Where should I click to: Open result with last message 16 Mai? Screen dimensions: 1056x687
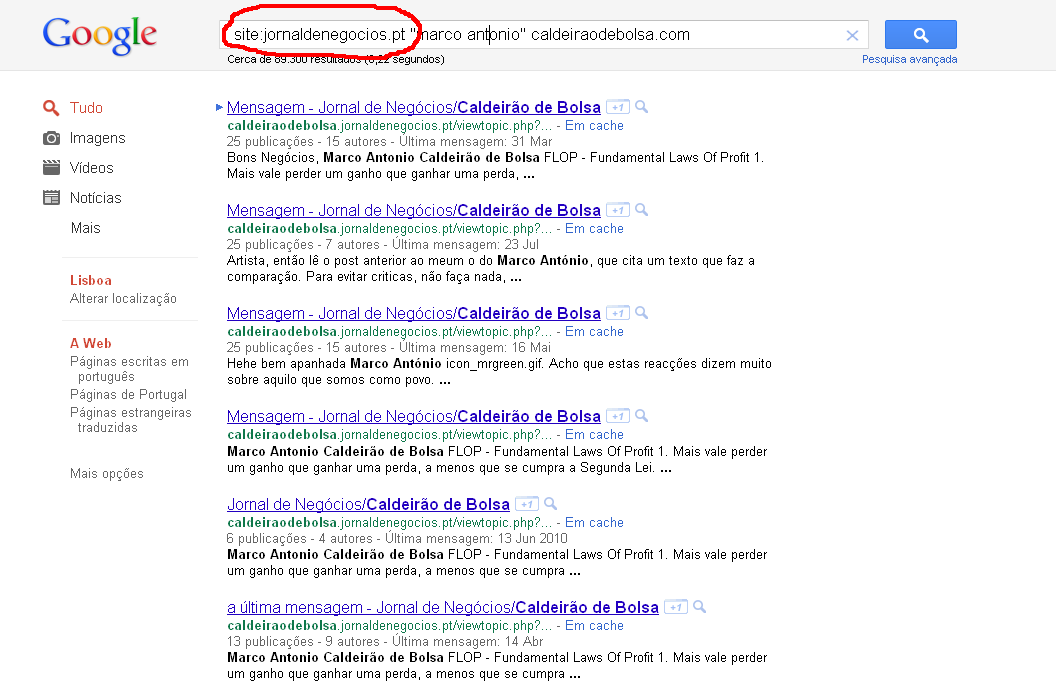[x=414, y=313]
